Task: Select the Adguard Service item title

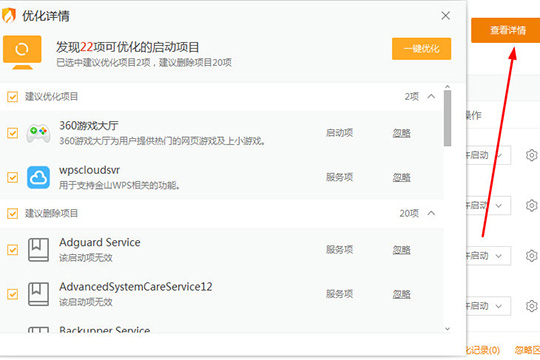Action: pyautogui.click(x=100, y=243)
